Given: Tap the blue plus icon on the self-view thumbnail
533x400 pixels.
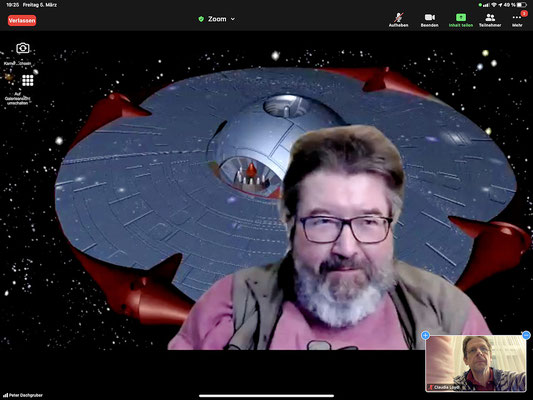Looking at the screenshot, I should 425,335.
